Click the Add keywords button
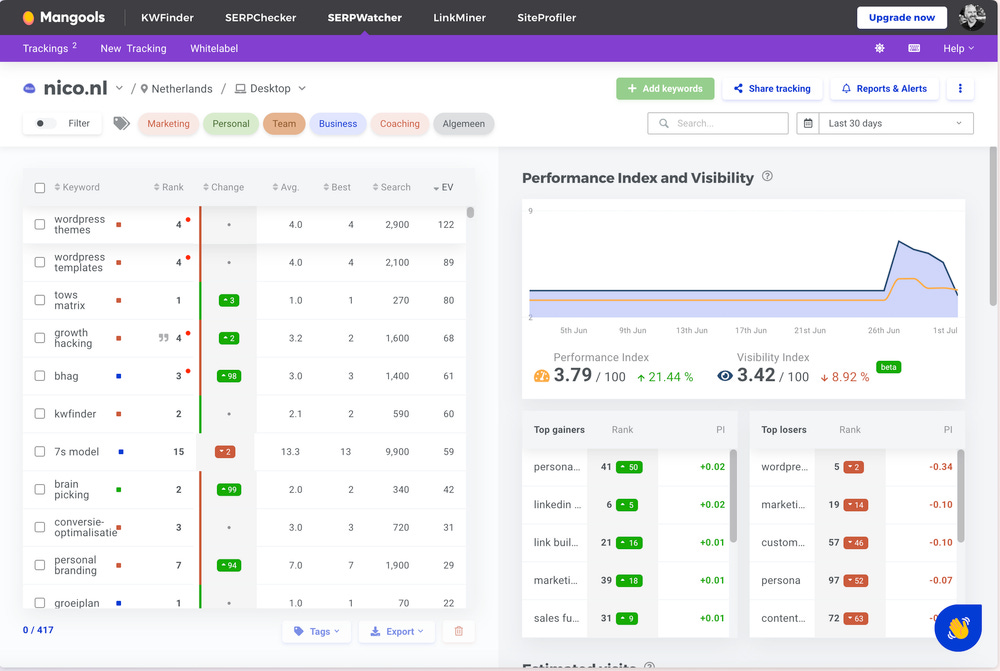Screen dimensions: 1000x671 click(x=665, y=89)
